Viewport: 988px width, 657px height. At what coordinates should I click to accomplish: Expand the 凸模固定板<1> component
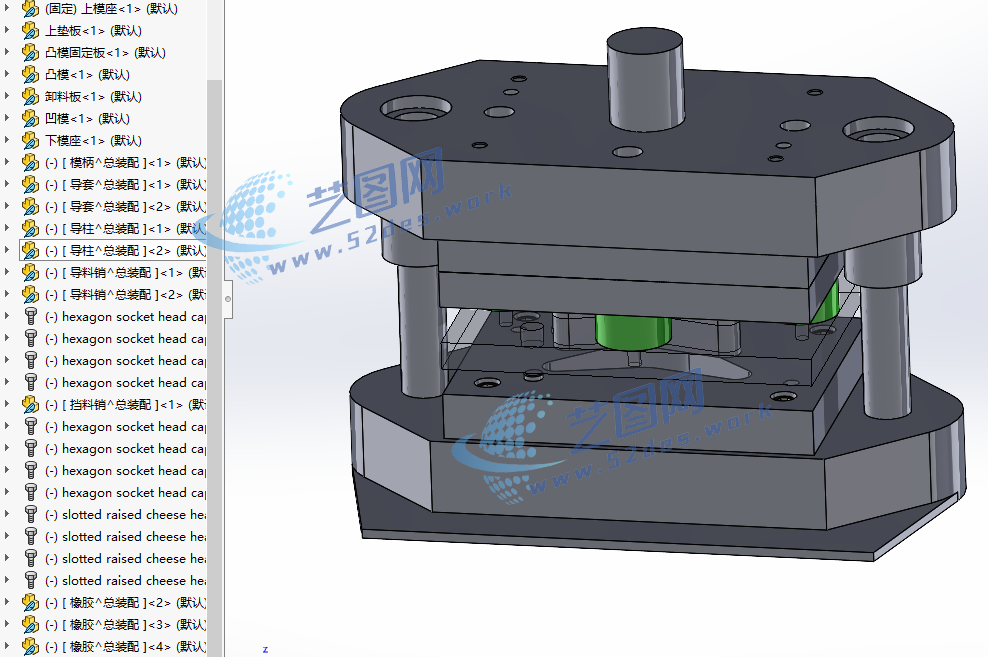pyautogui.click(x=7, y=52)
